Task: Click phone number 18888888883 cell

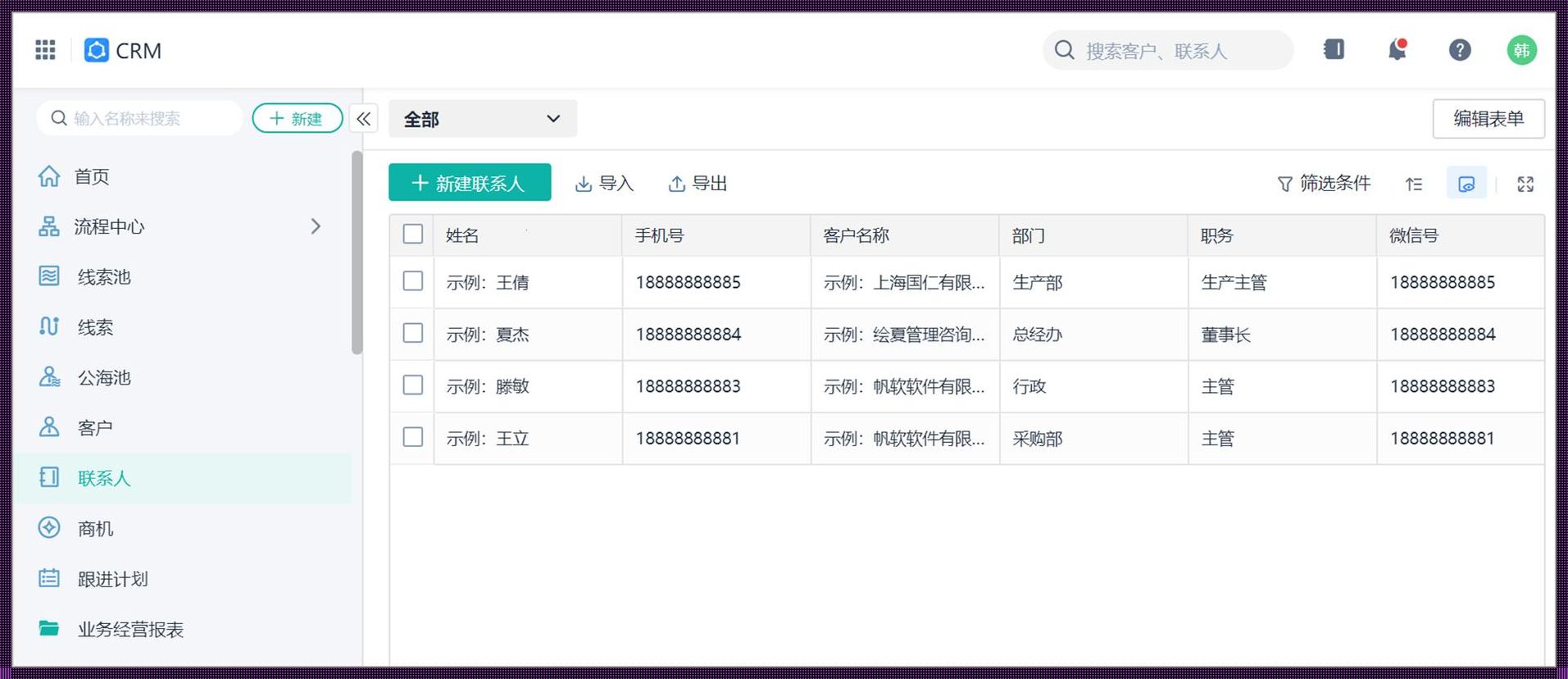Action: 716,386
